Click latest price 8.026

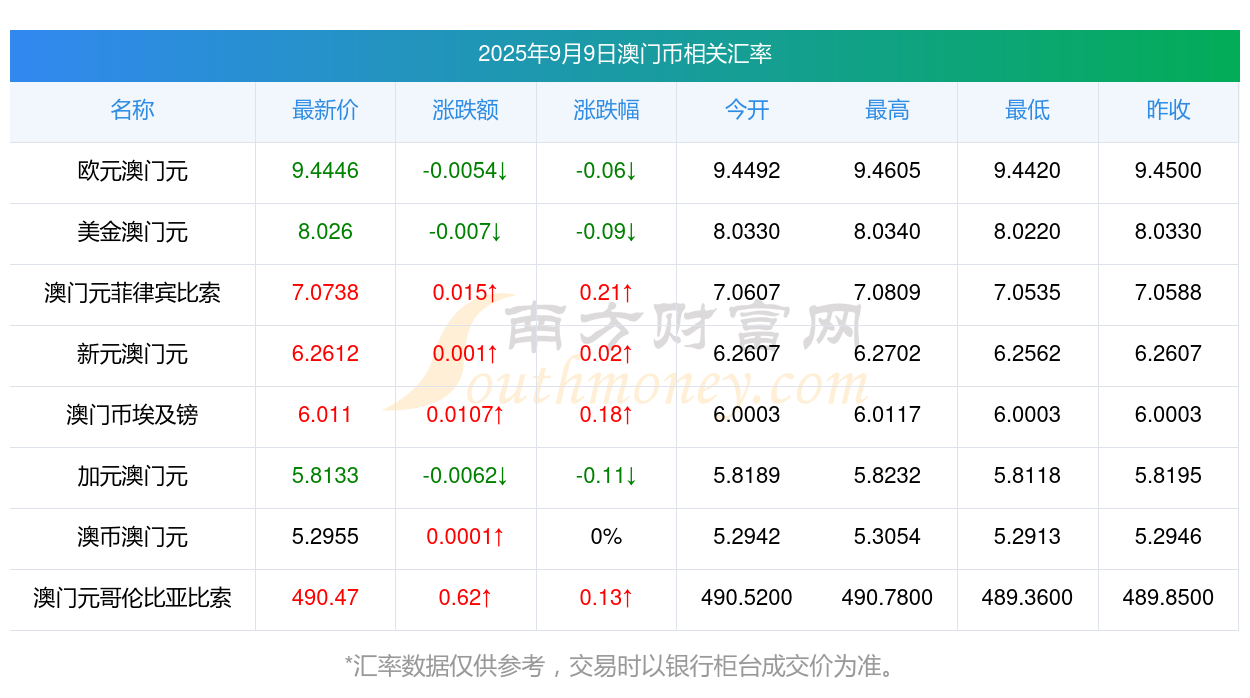coord(325,232)
